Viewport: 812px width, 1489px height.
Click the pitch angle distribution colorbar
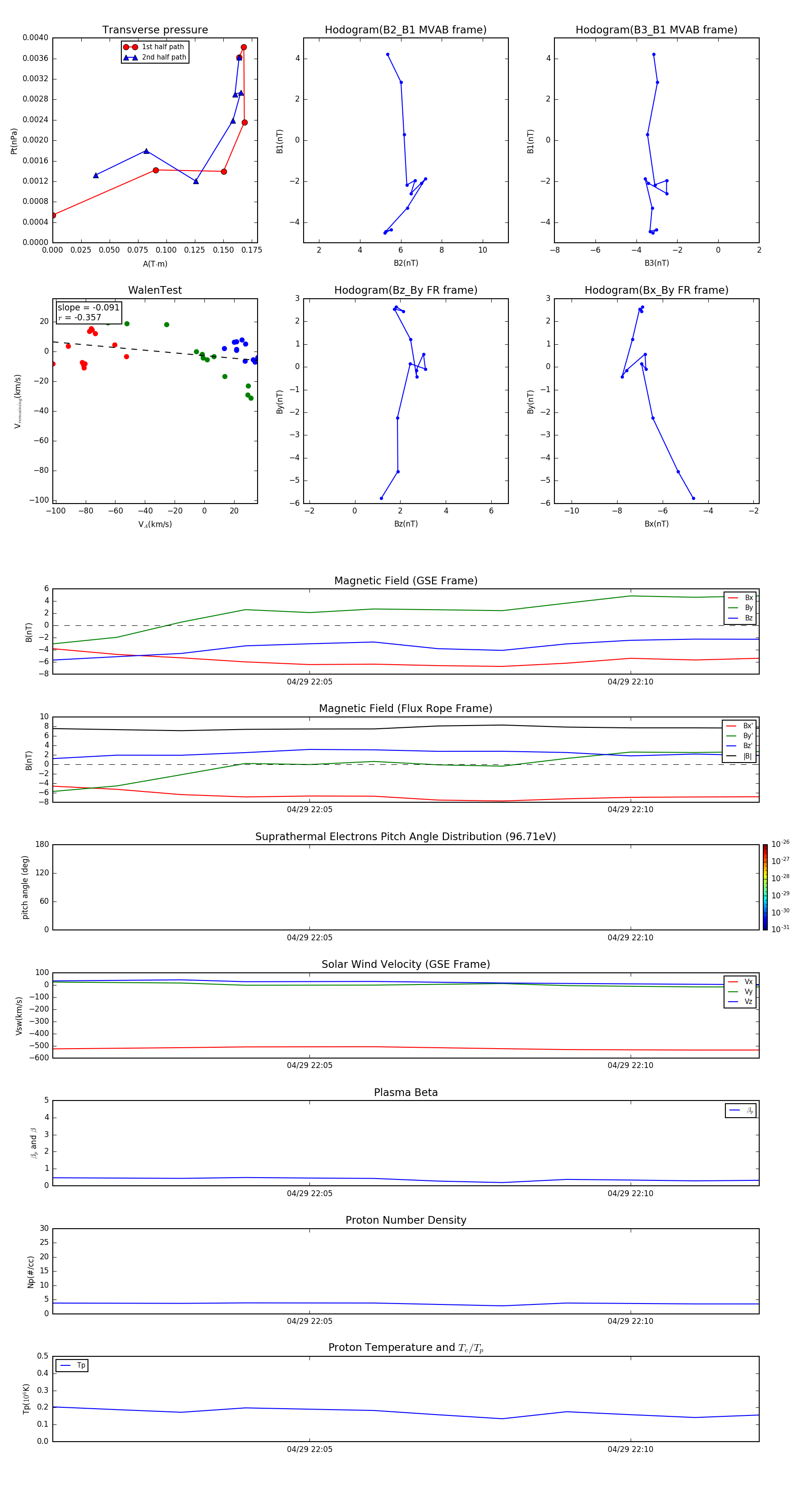[765, 887]
